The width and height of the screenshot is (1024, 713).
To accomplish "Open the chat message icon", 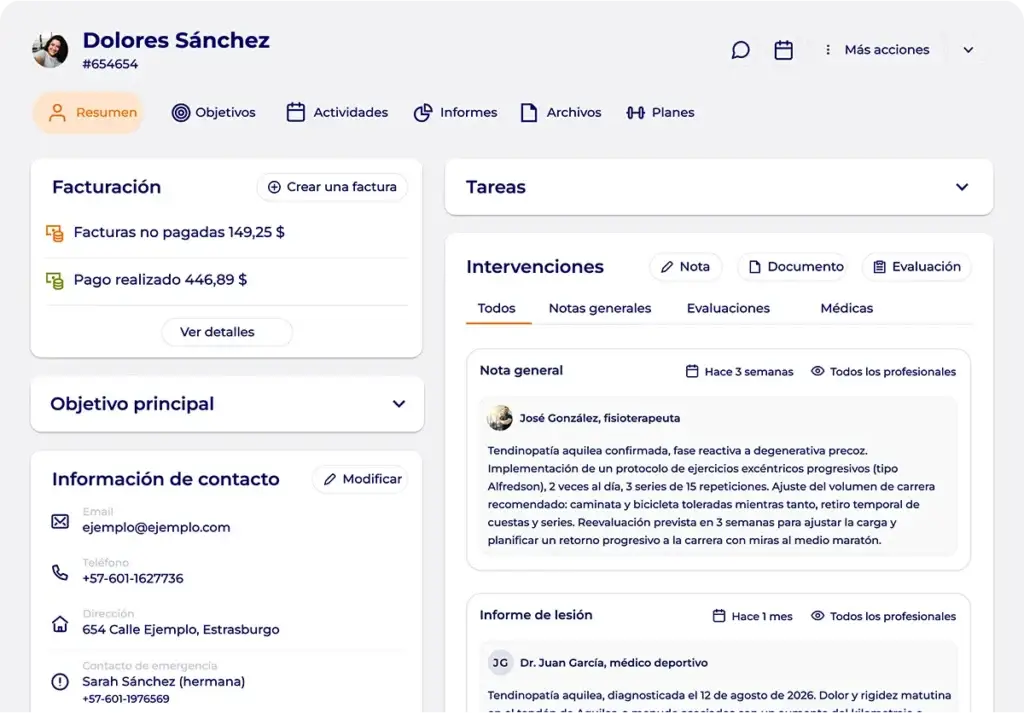I will 741,50.
